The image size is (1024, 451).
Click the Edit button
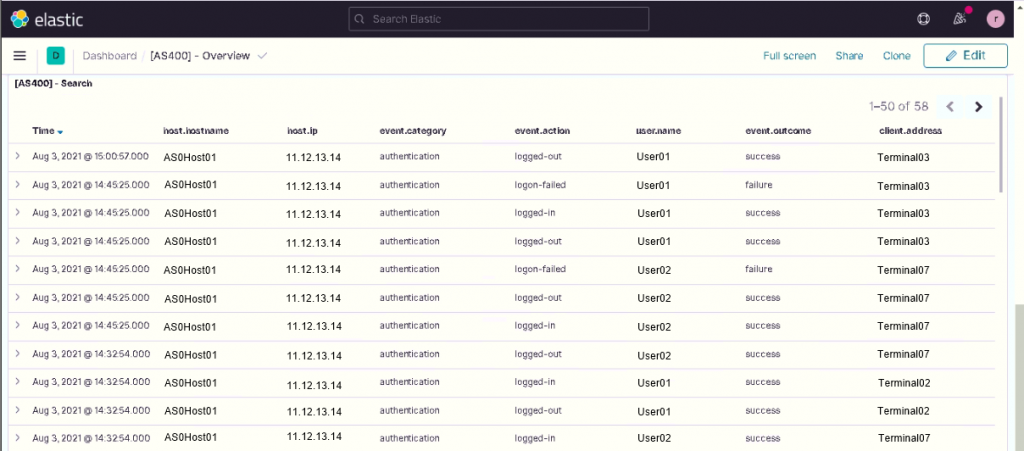click(965, 56)
